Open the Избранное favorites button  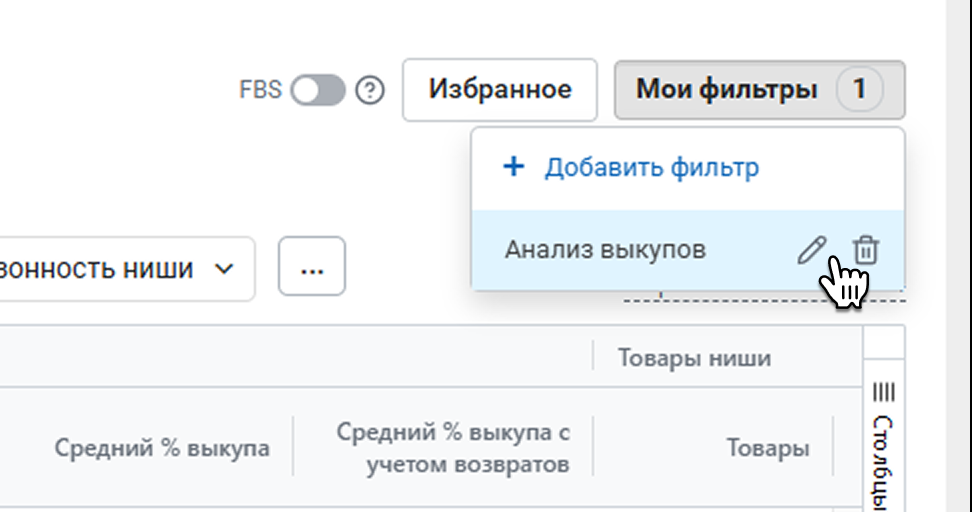point(500,90)
